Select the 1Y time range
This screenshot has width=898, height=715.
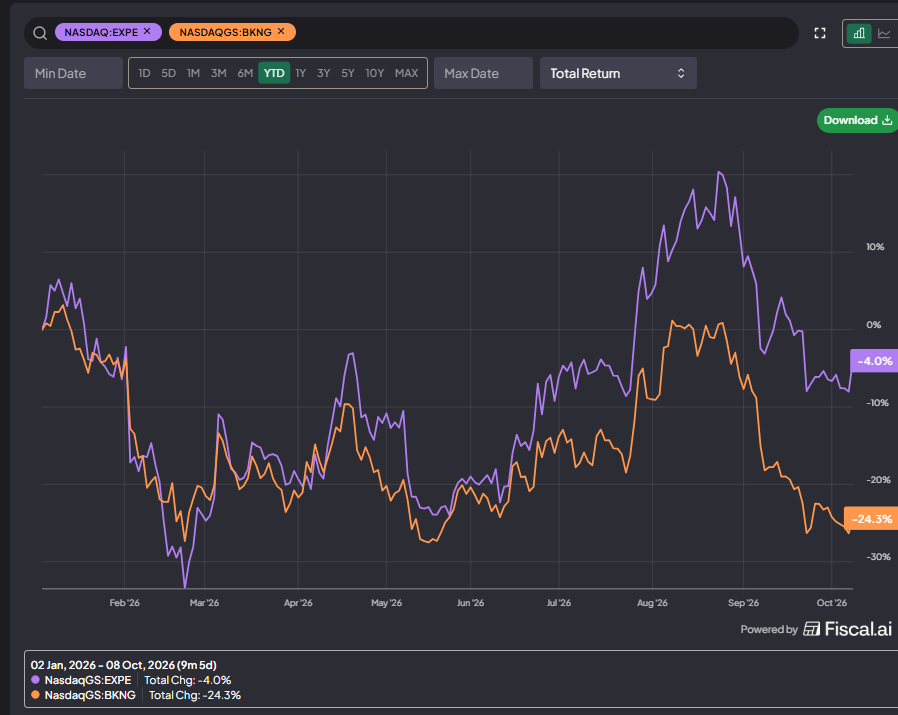[x=301, y=73]
